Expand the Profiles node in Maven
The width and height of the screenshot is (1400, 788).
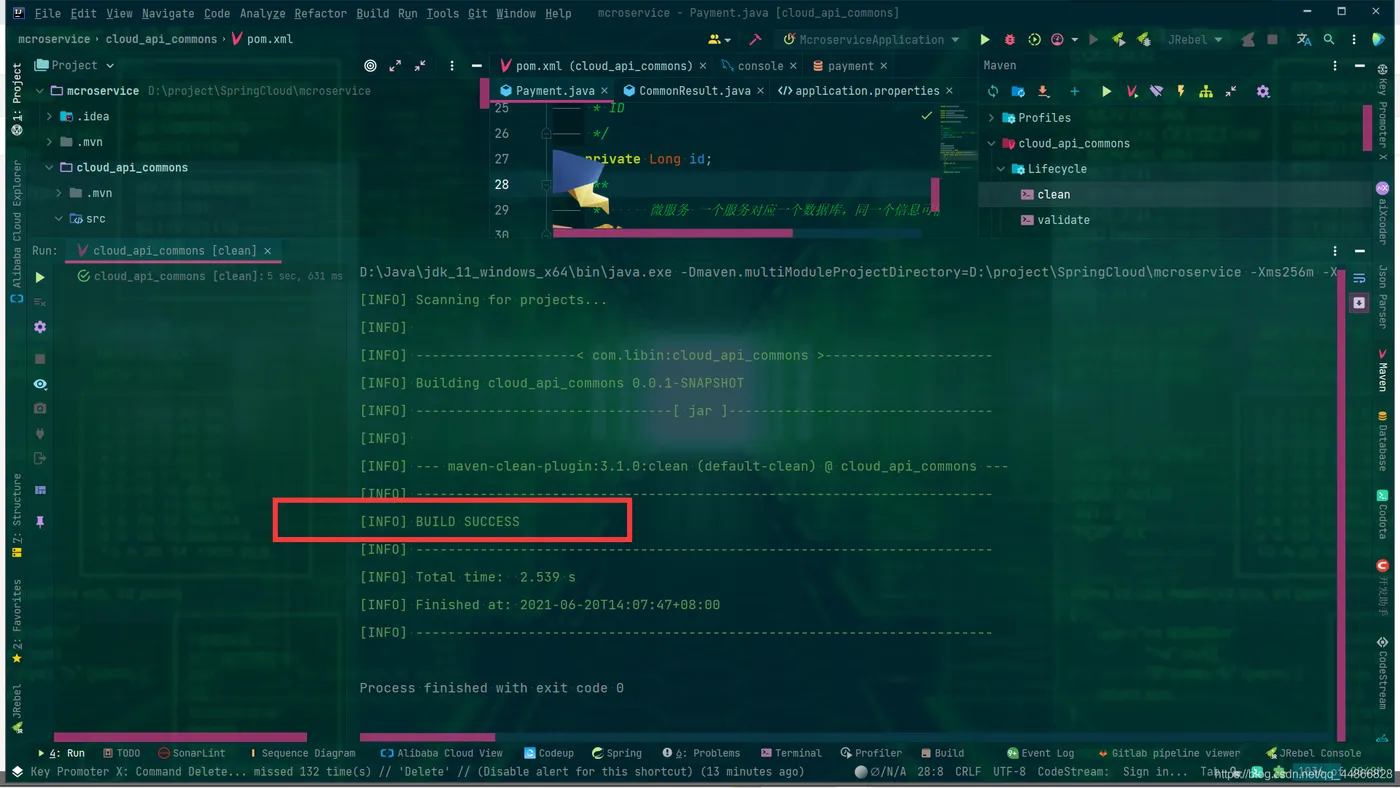click(992, 118)
